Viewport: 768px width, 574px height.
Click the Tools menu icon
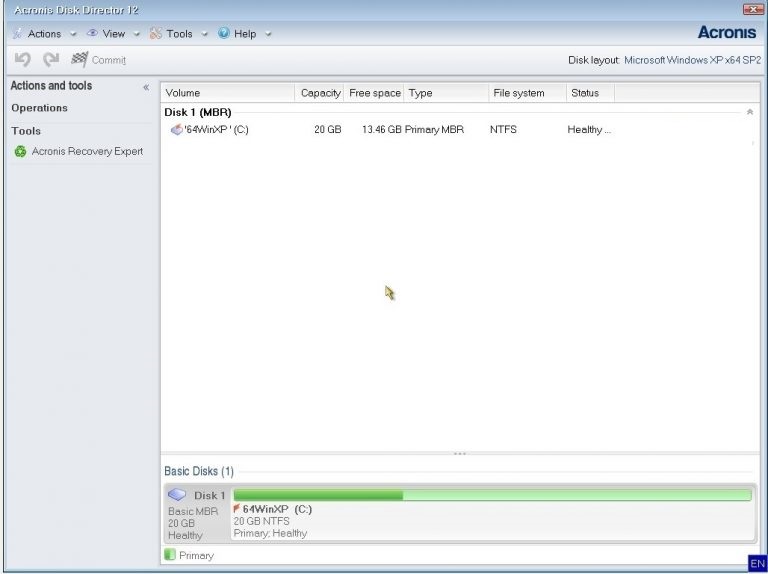(156, 33)
